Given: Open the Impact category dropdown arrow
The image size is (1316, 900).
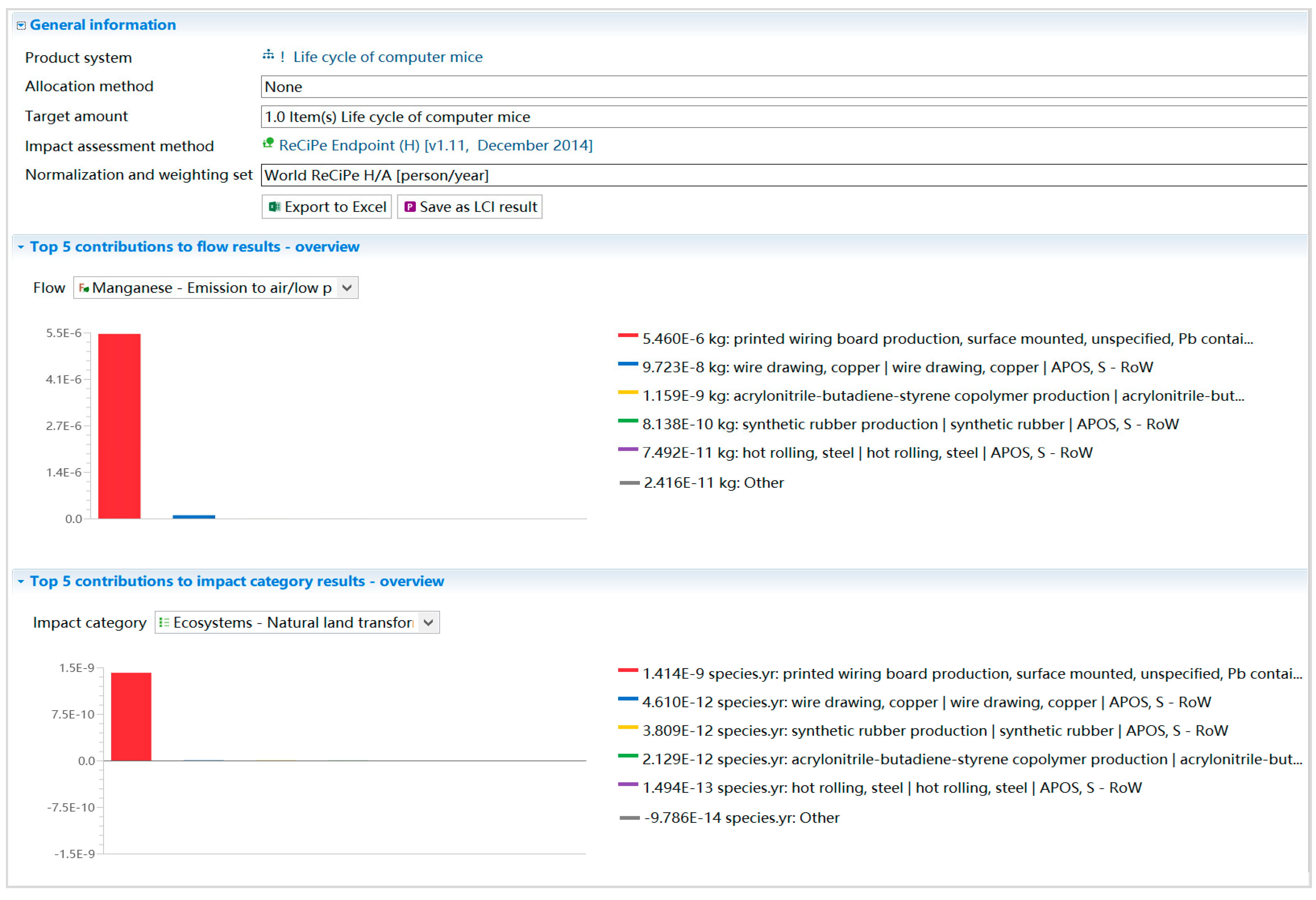Looking at the screenshot, I should (429, 623).
